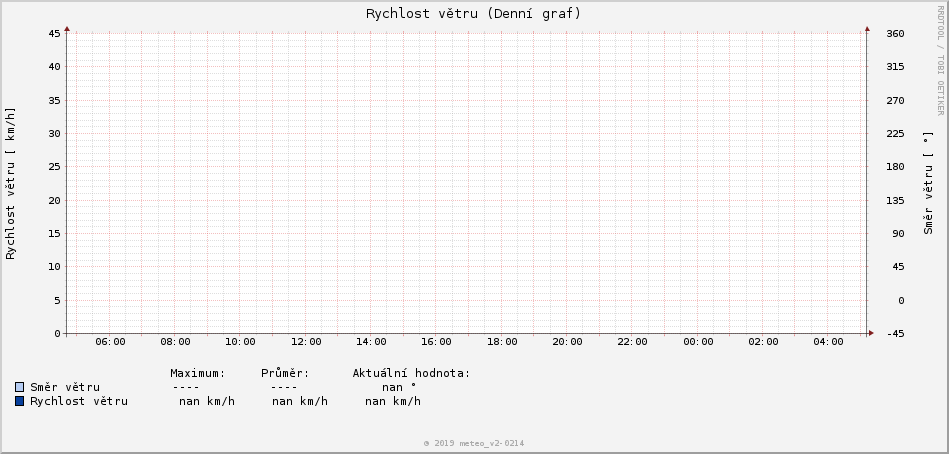Click the © 2019 meteo_v2-0214 footer text
The height and width of the screenshot is (454, 949).
474,443
